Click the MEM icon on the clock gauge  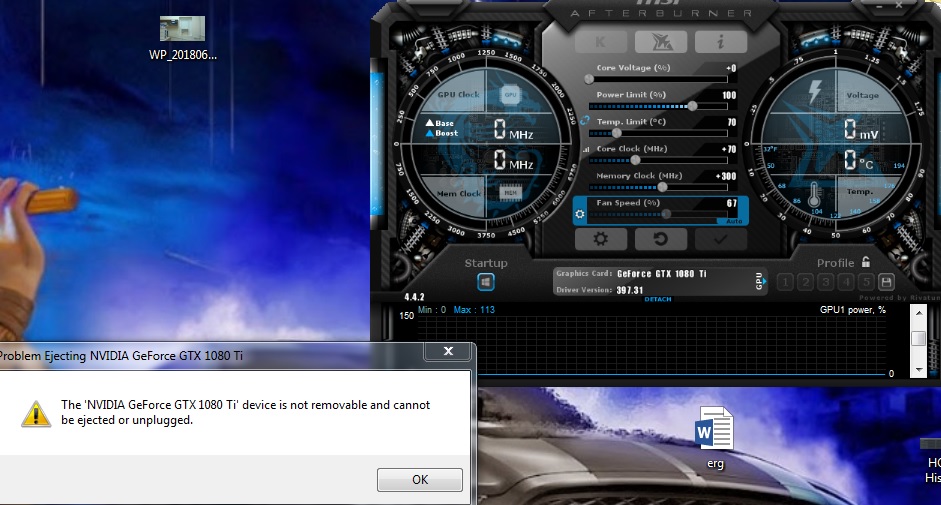click(510, 193)
